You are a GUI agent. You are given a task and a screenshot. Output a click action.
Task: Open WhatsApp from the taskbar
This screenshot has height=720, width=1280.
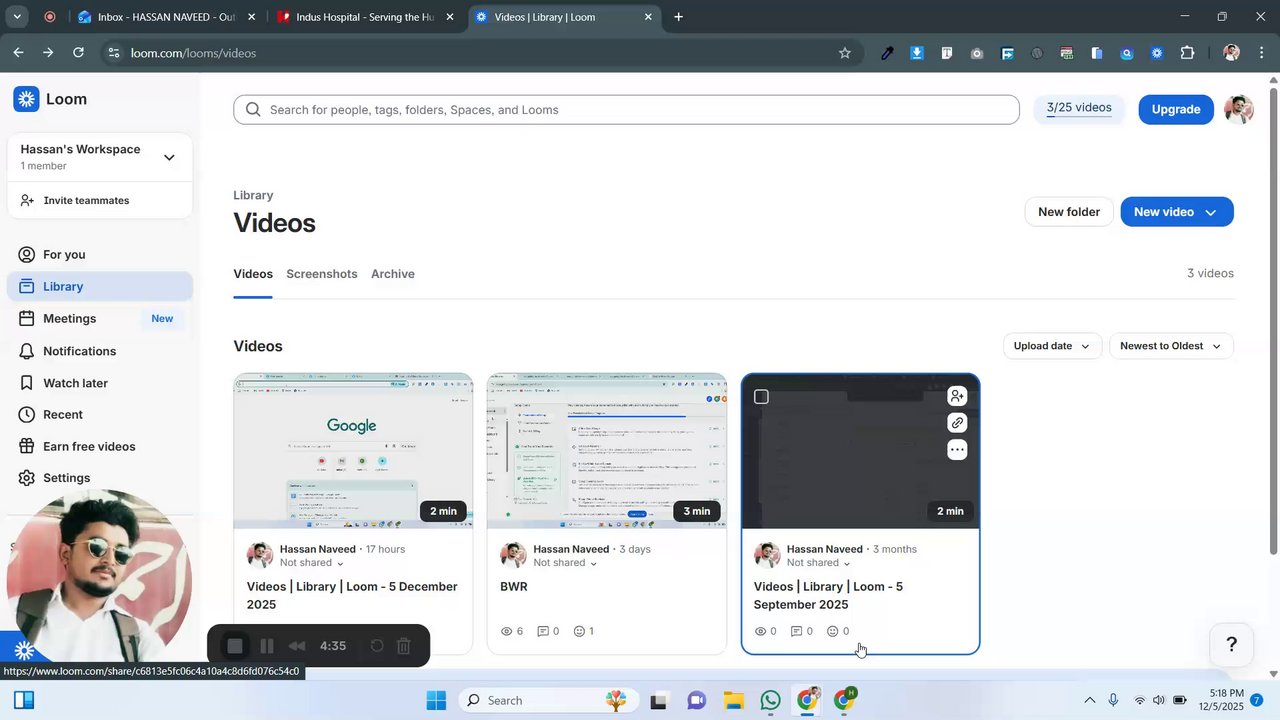pyautogui.click(x=770, y=701)
